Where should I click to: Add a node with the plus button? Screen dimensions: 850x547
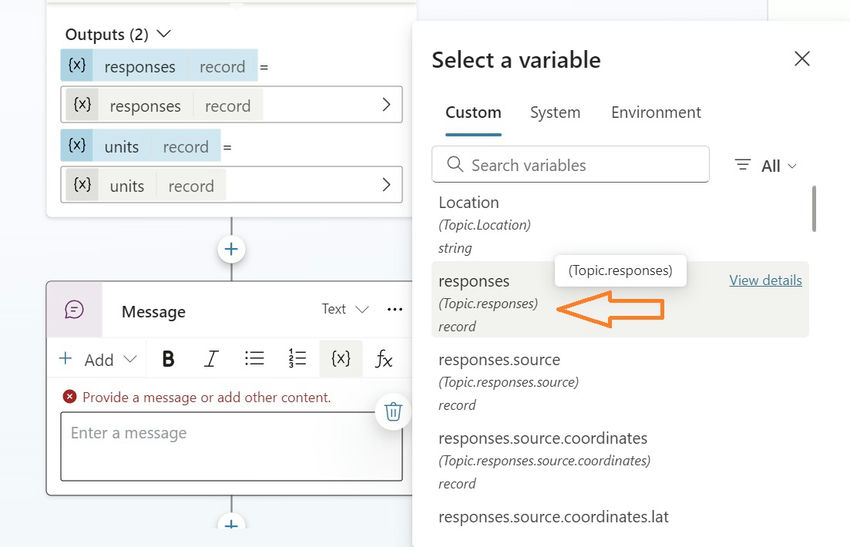(231, 249)
